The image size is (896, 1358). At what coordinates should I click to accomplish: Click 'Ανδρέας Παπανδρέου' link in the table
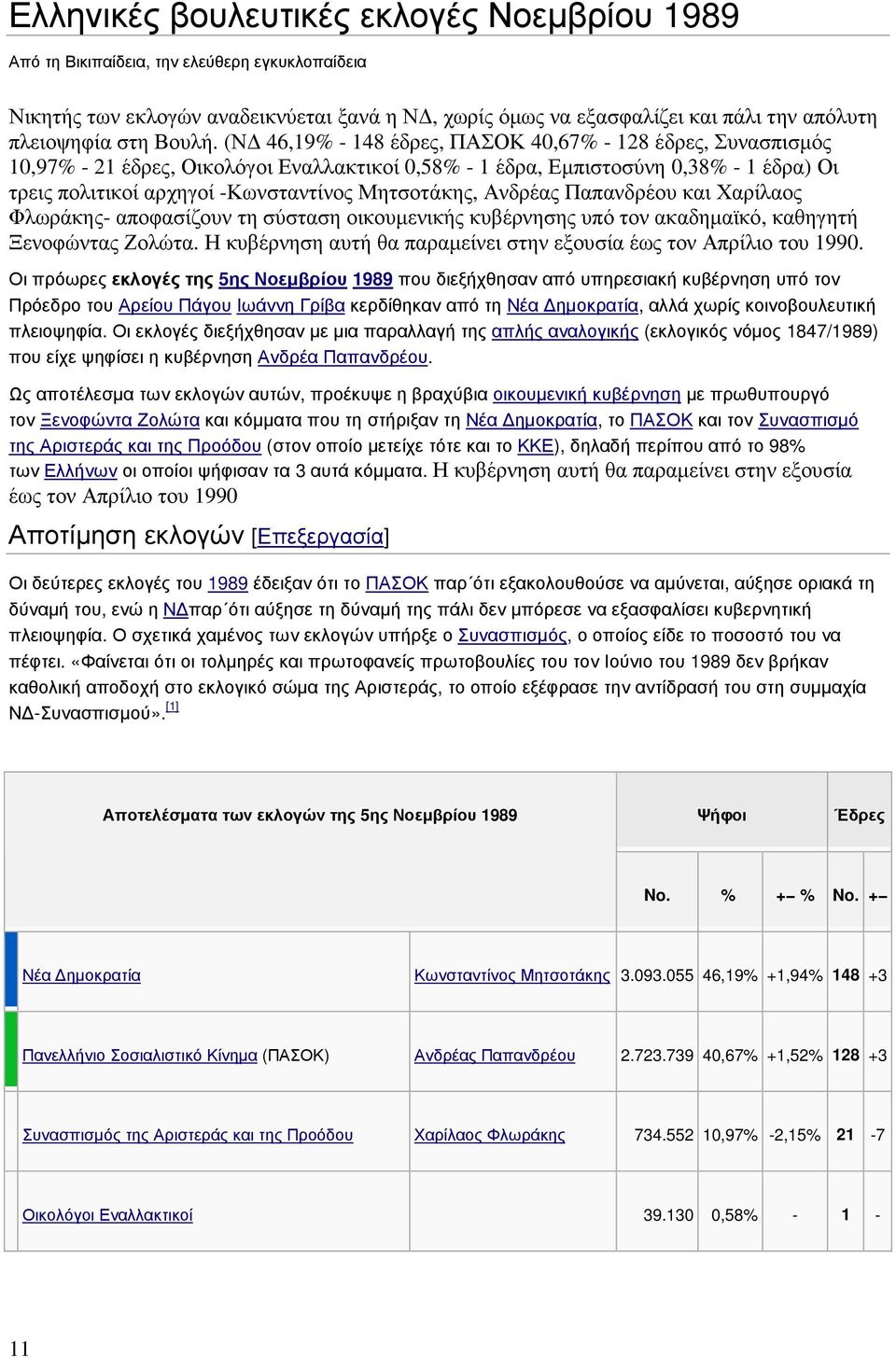(x=495, y=1056)
